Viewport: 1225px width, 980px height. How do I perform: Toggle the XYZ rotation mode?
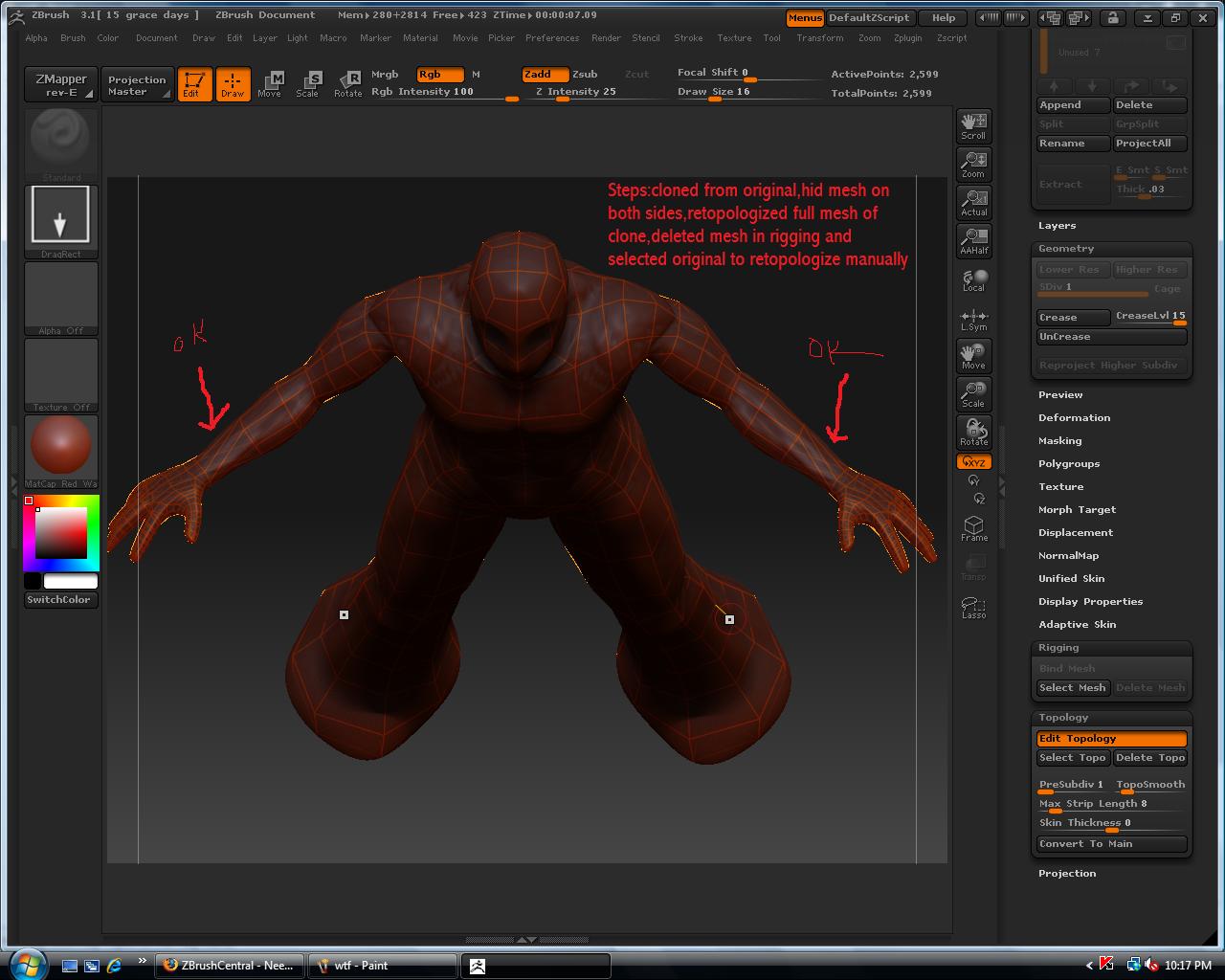point(973,462)
